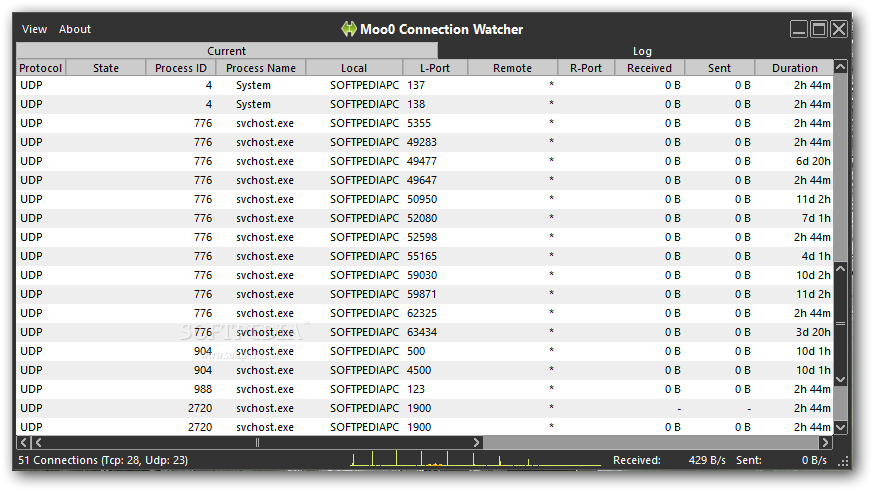Click the vertical scrollbar's bottom down arrow
The width and height of the screenshot is (873, 491).
[x=841, y=428]
